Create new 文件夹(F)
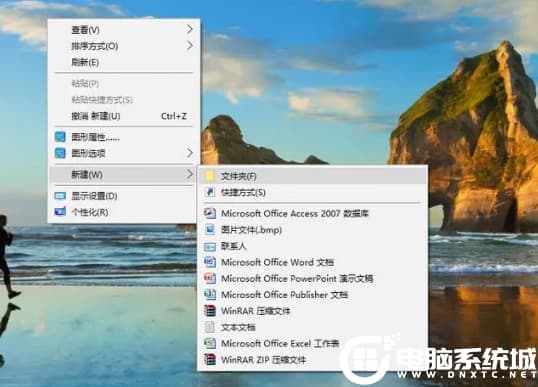 313,176
